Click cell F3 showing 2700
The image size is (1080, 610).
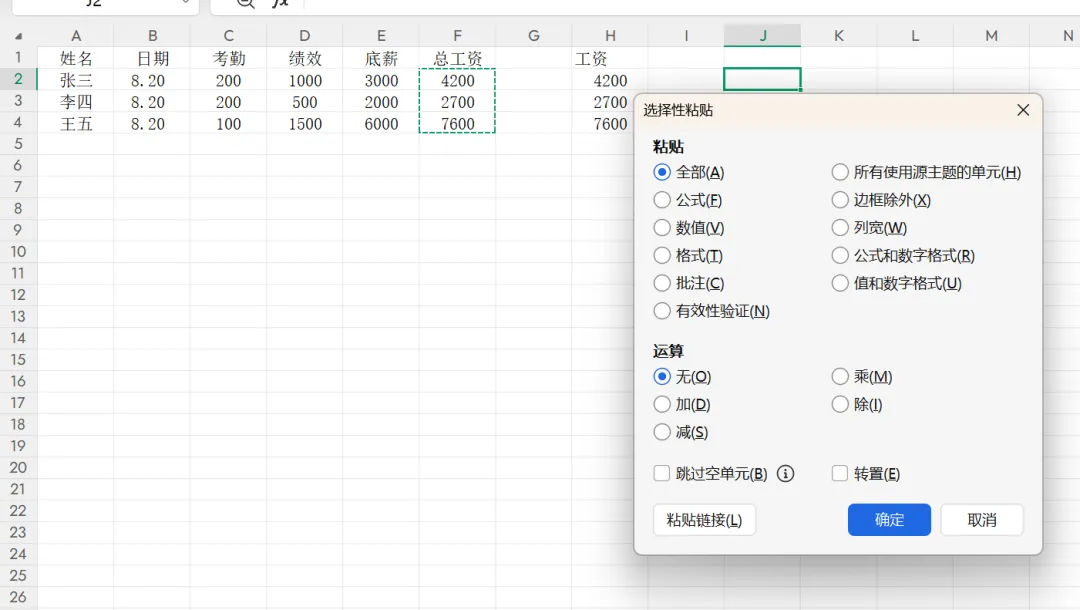click(x=457, y=102)
